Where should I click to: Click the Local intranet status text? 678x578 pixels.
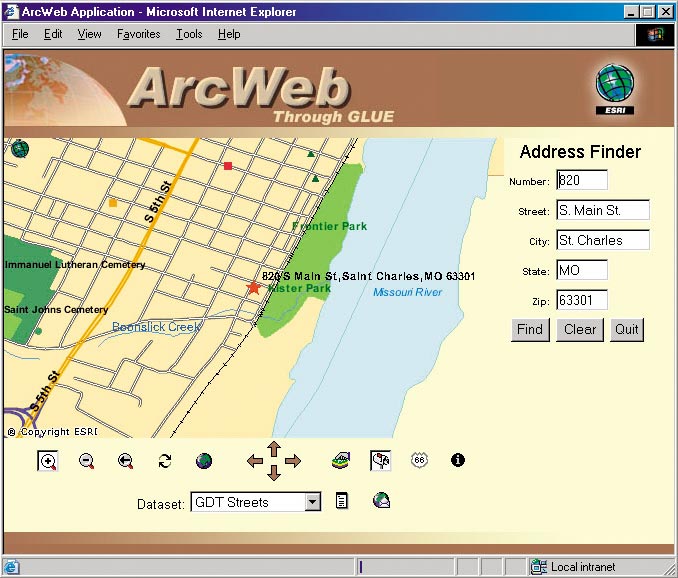point(583,567)
